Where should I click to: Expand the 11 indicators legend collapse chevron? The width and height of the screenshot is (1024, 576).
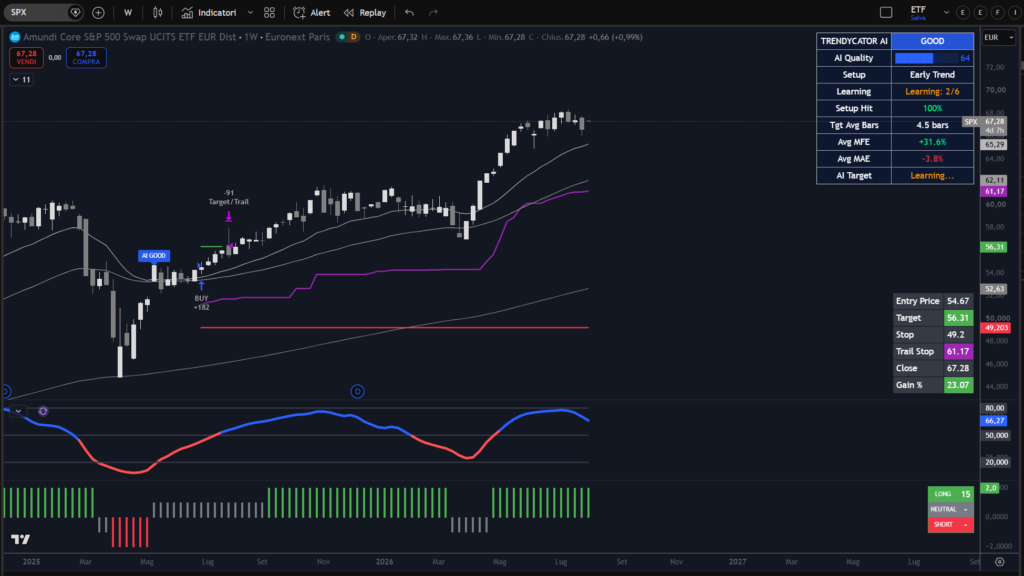(22, 80)
